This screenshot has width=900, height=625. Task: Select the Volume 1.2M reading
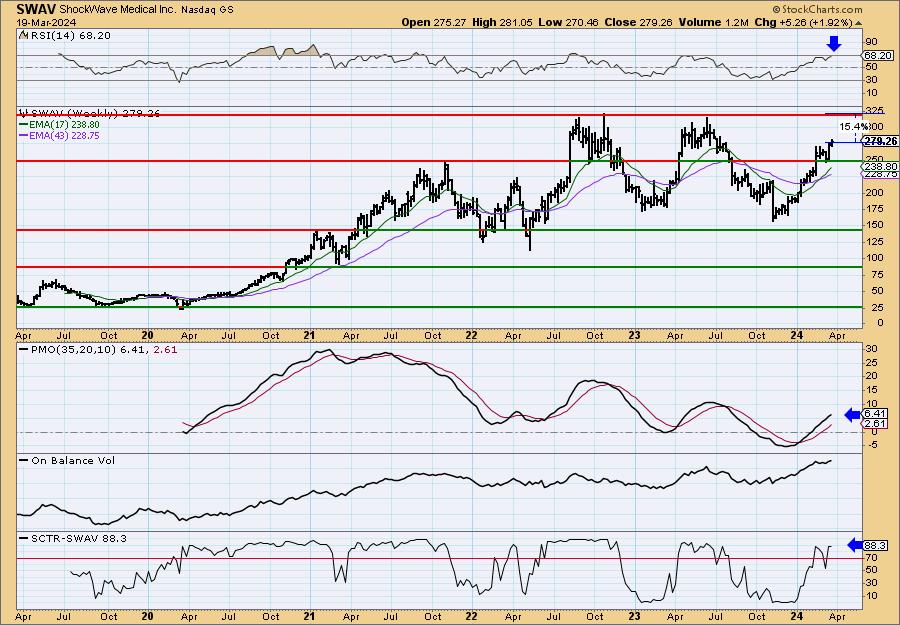tap(713, 22)
